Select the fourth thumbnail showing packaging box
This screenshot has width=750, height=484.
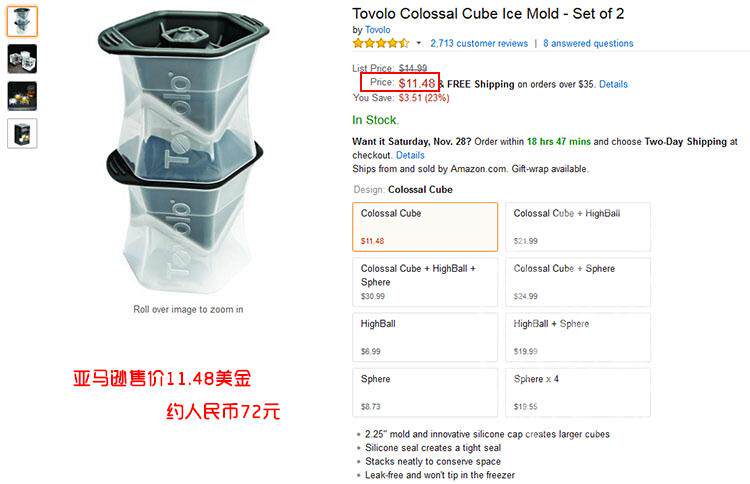[x=22, y=133]
